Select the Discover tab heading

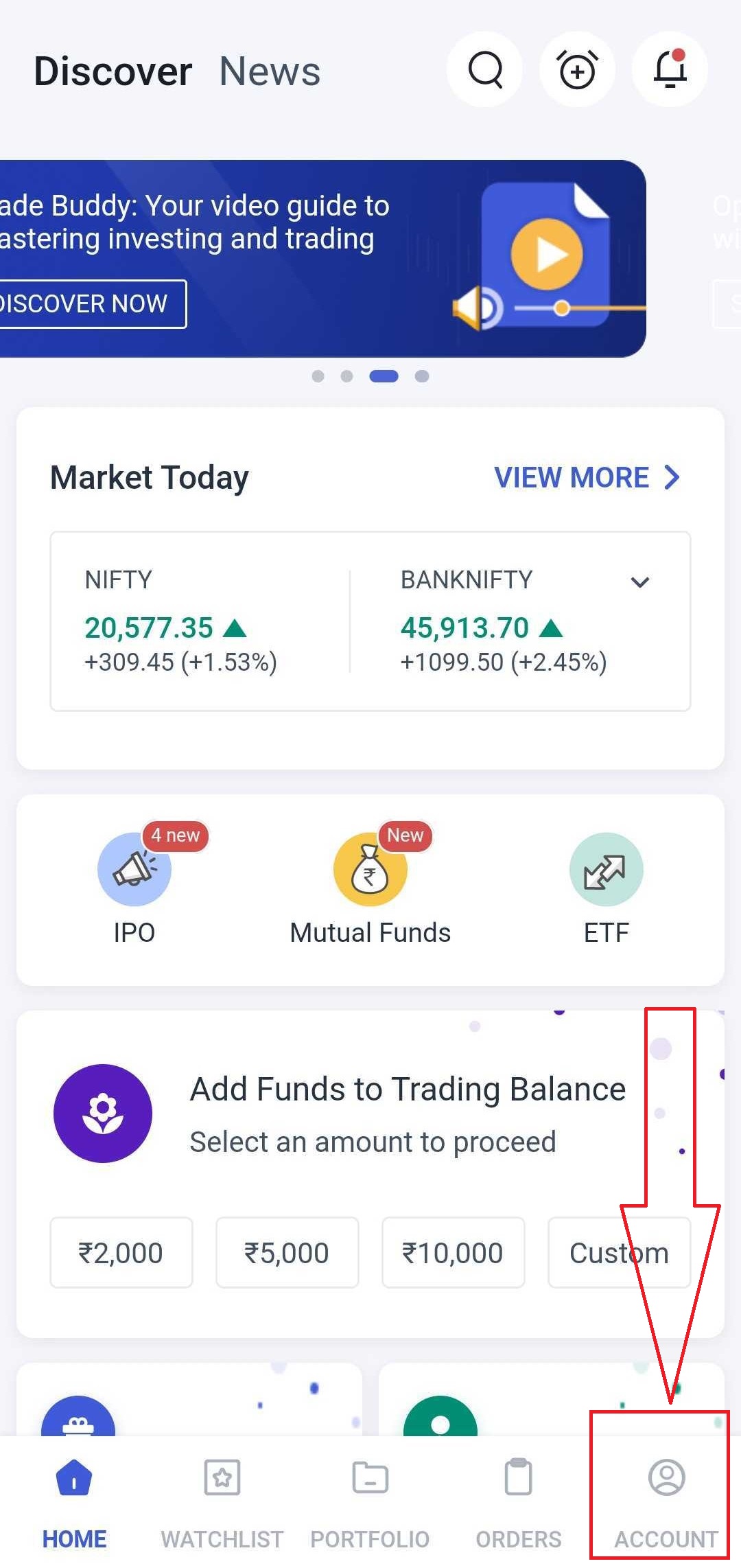click(113, 71)
